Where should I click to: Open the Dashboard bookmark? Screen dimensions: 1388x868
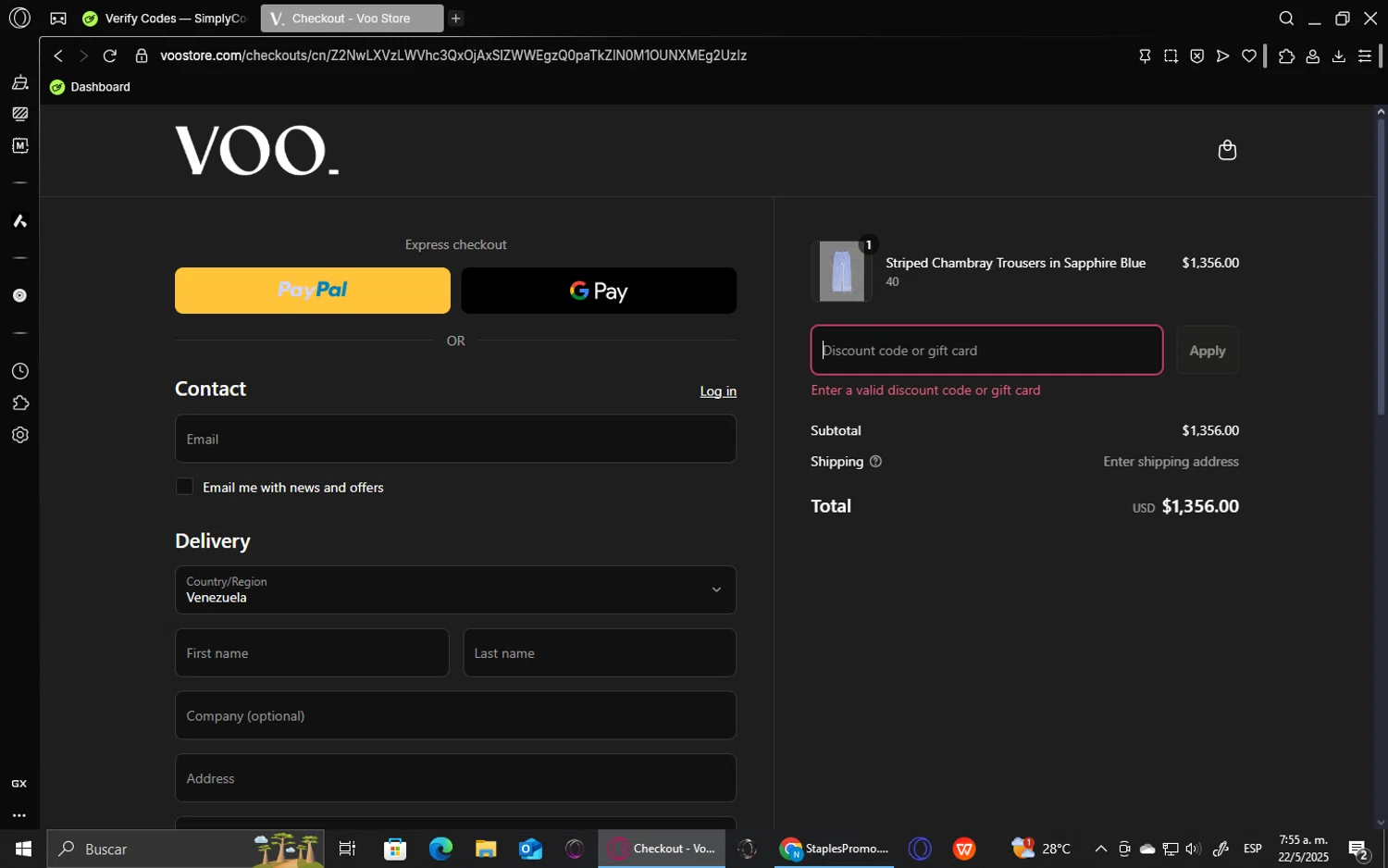point(90,87)
